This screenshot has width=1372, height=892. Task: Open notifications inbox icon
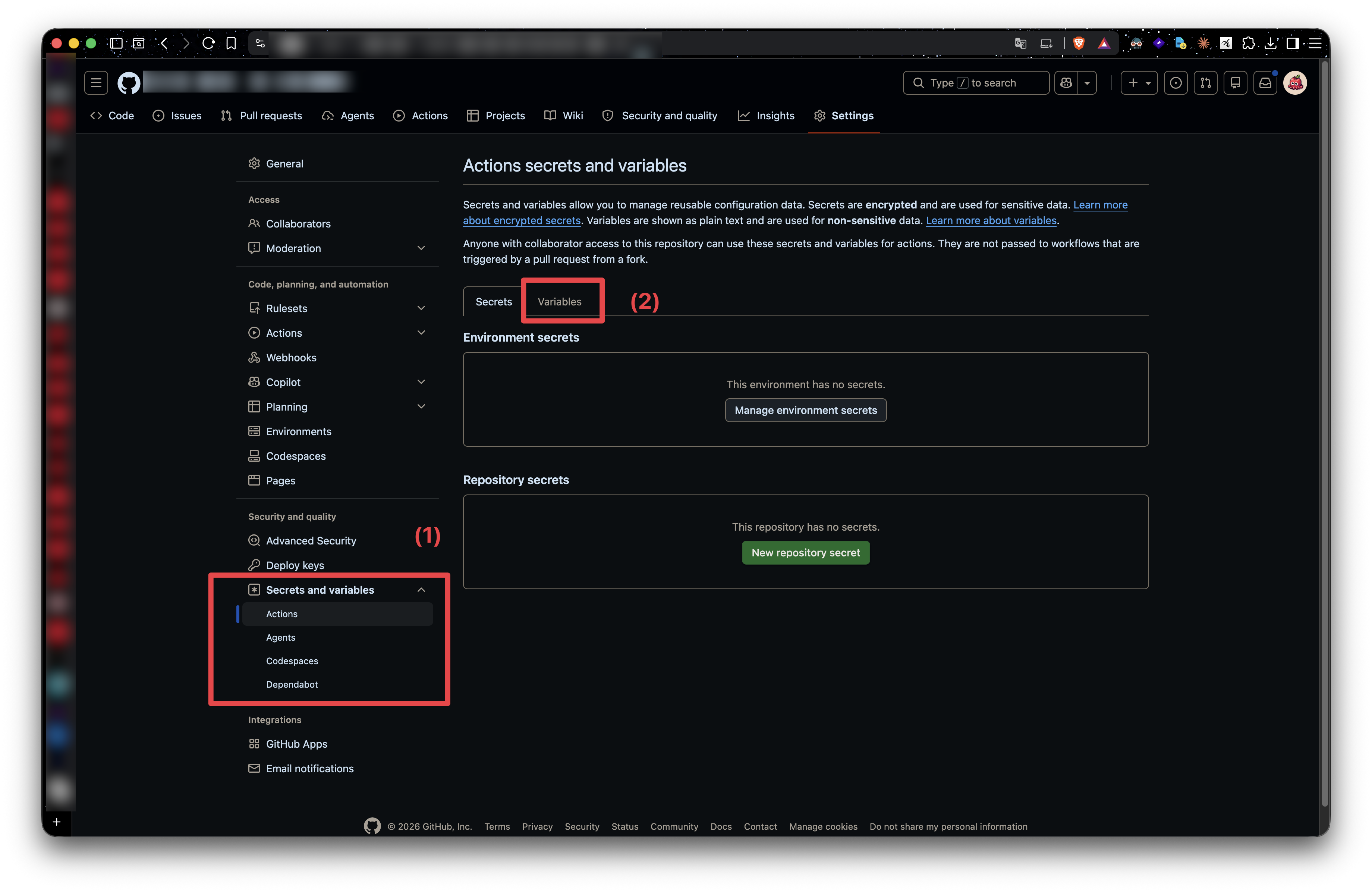[x=1265, y=83]
